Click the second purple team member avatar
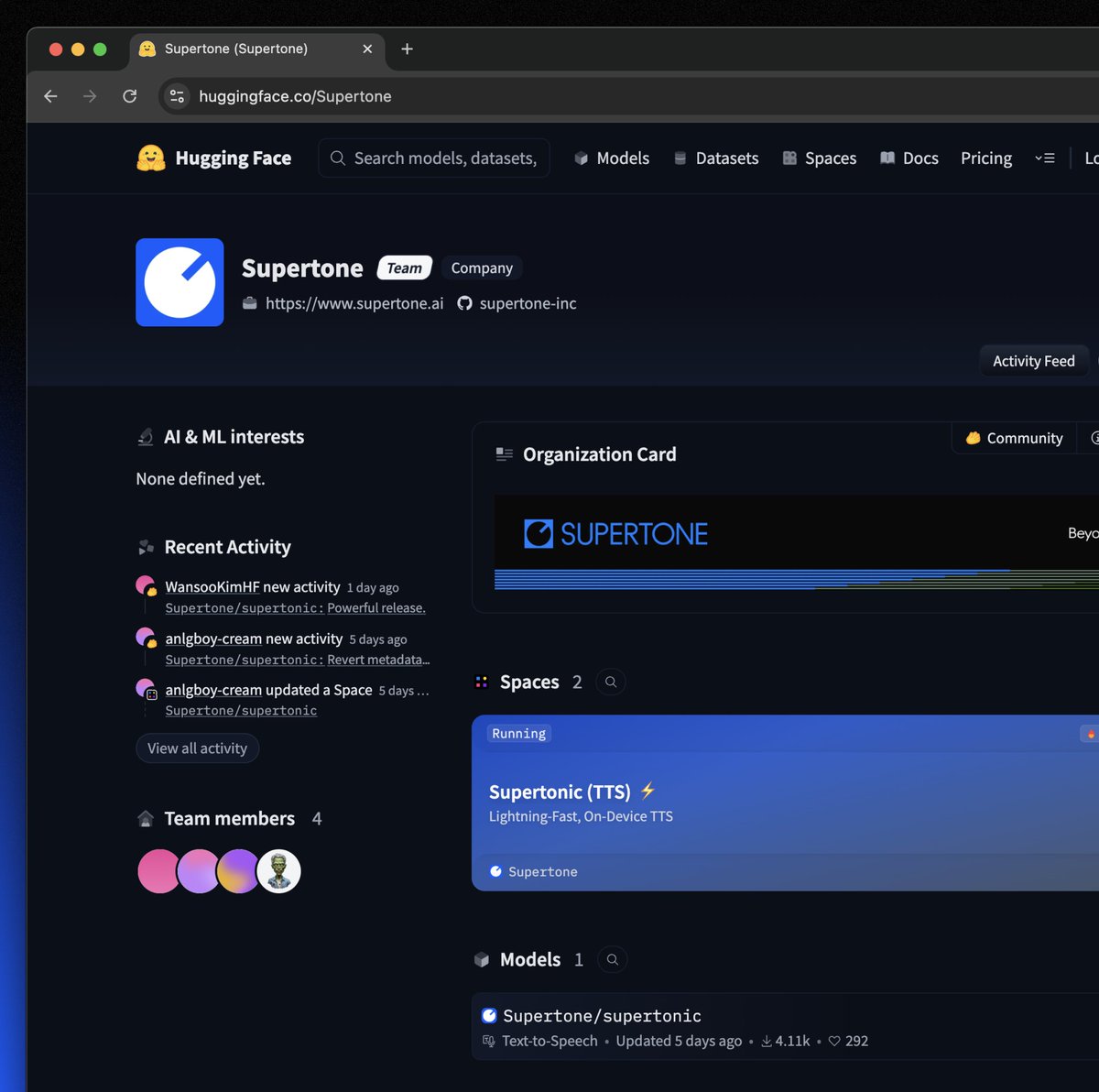 [198, 871]
